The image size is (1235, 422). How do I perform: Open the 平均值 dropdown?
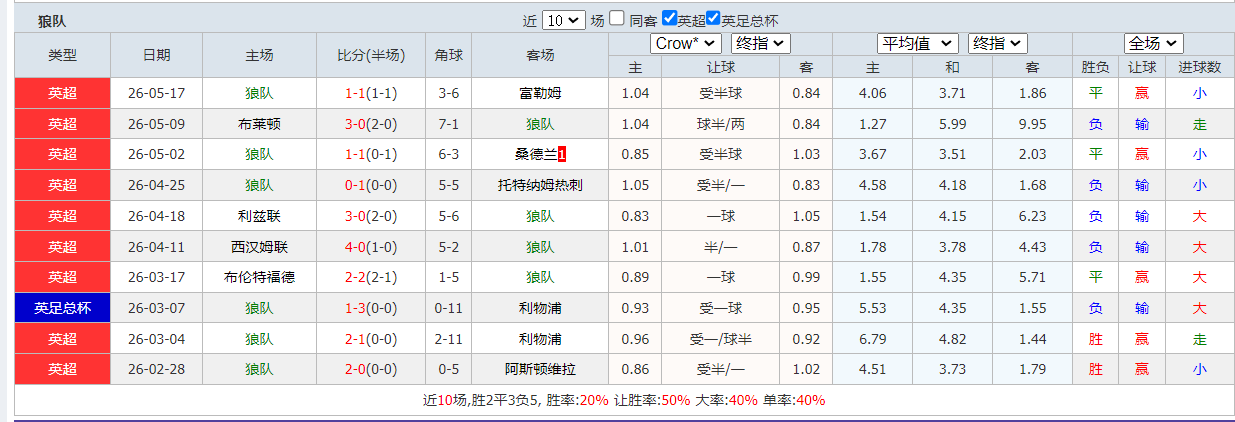click(x=918, y=44)
